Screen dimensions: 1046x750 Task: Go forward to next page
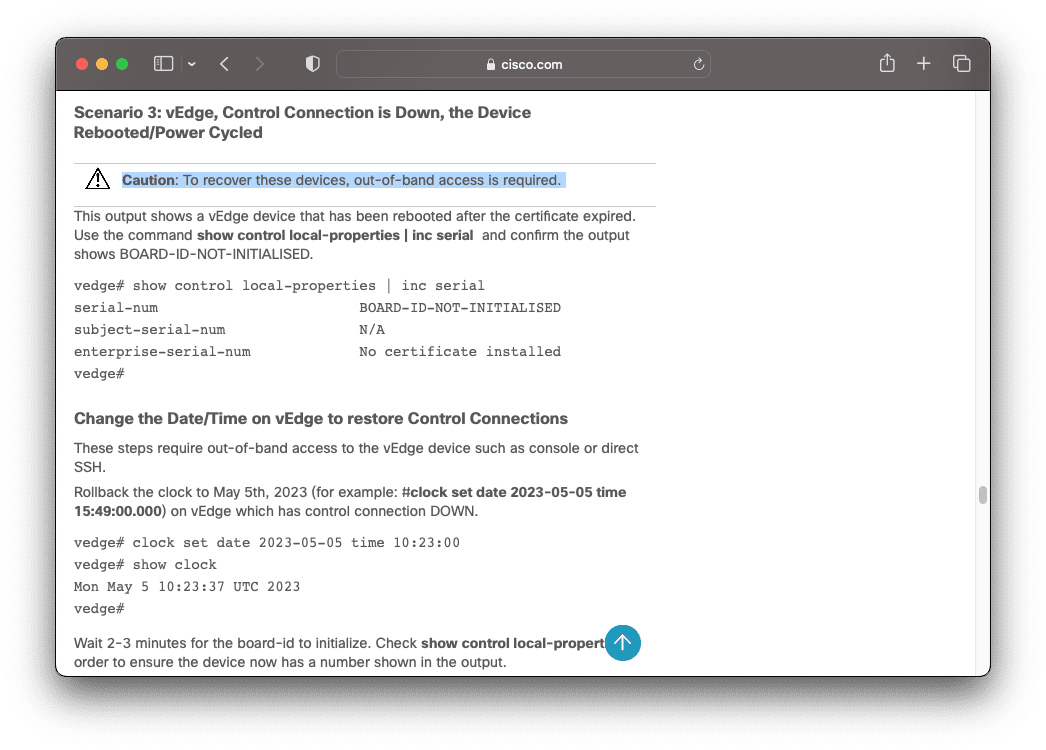coord(260,64)
